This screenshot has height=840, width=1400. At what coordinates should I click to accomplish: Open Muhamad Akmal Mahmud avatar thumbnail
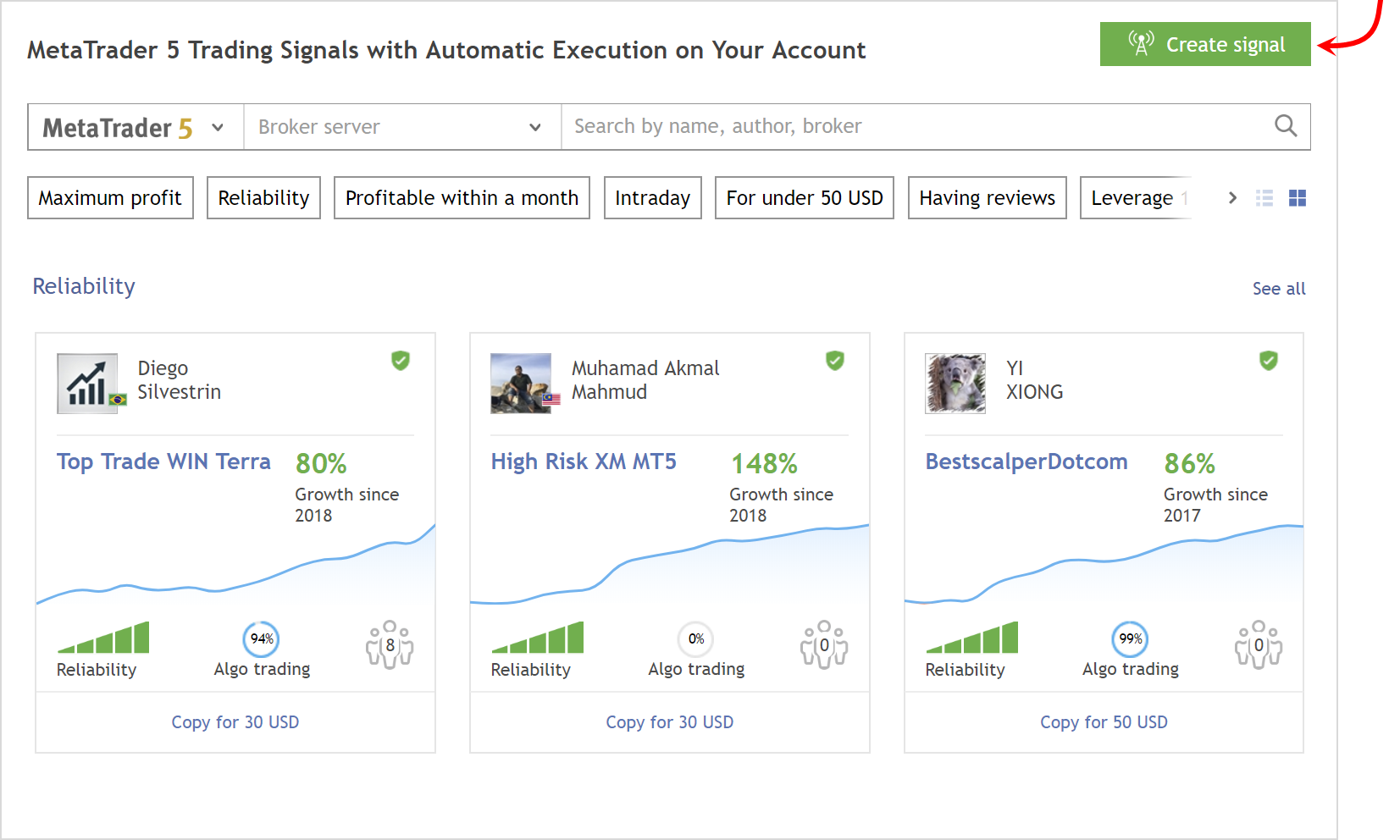point(522,384)
